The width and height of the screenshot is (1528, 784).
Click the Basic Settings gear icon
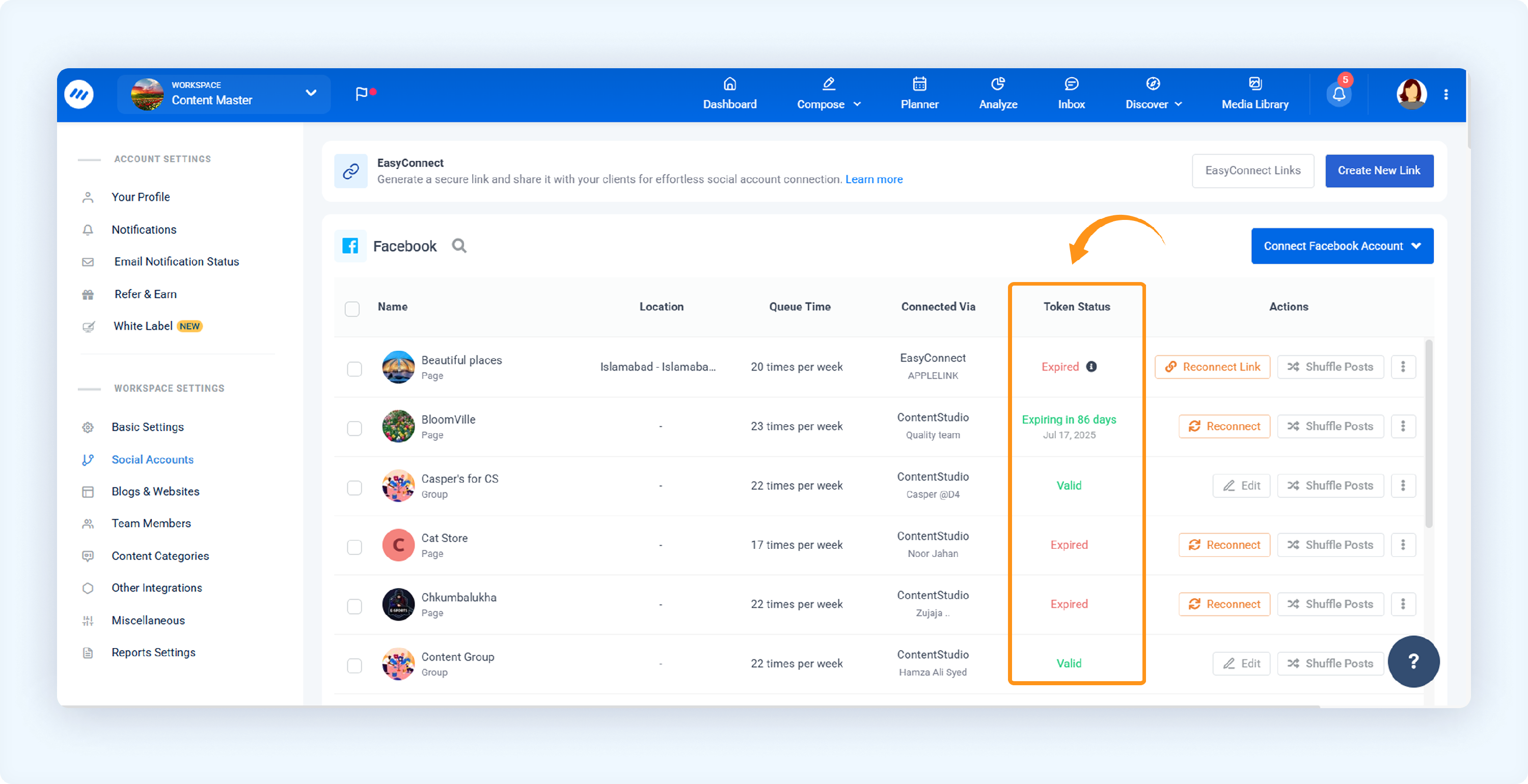[88, 427]
